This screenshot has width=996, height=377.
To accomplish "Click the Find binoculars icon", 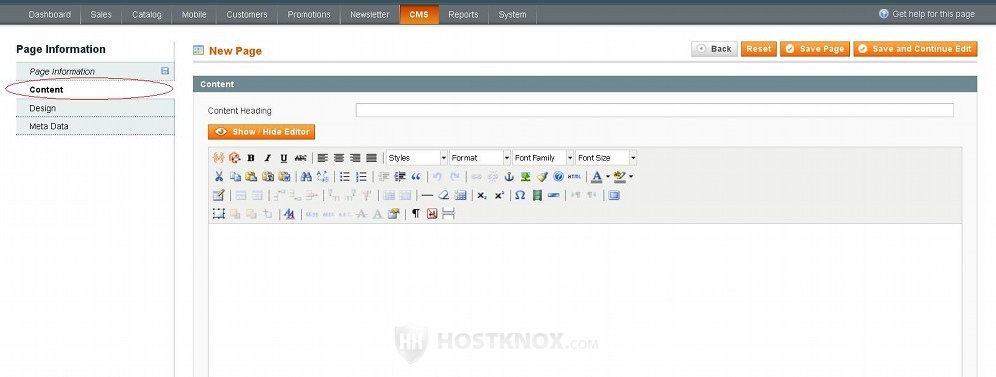I will tap(306, 176).
